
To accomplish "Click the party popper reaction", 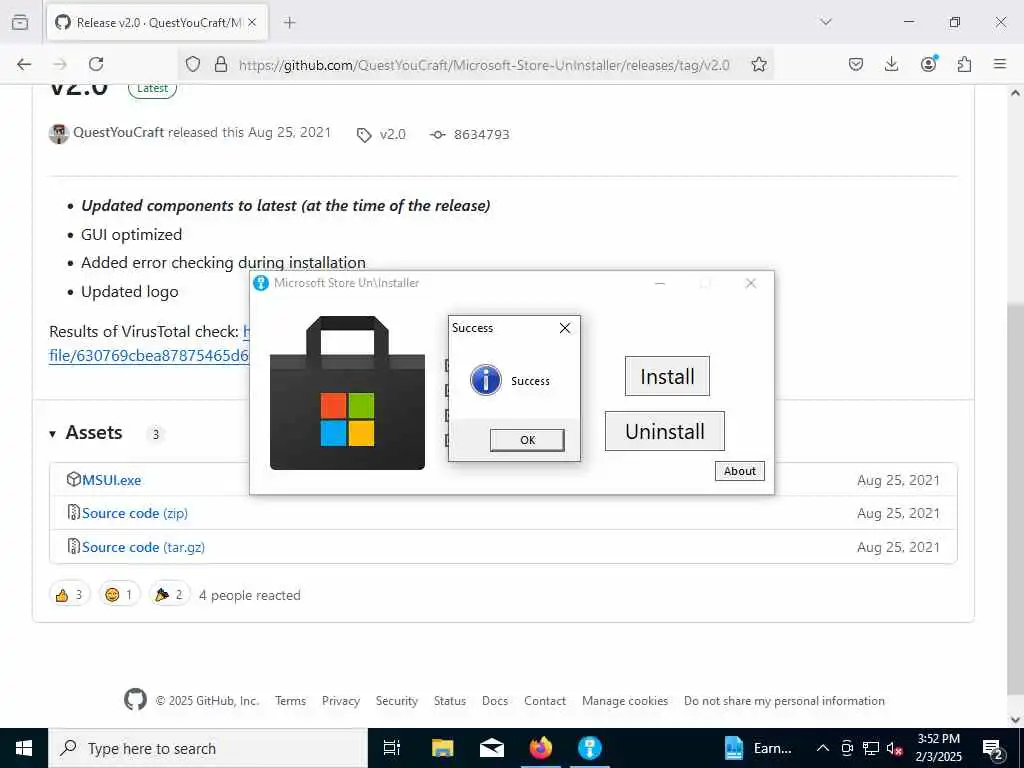I will coord(169,595).
